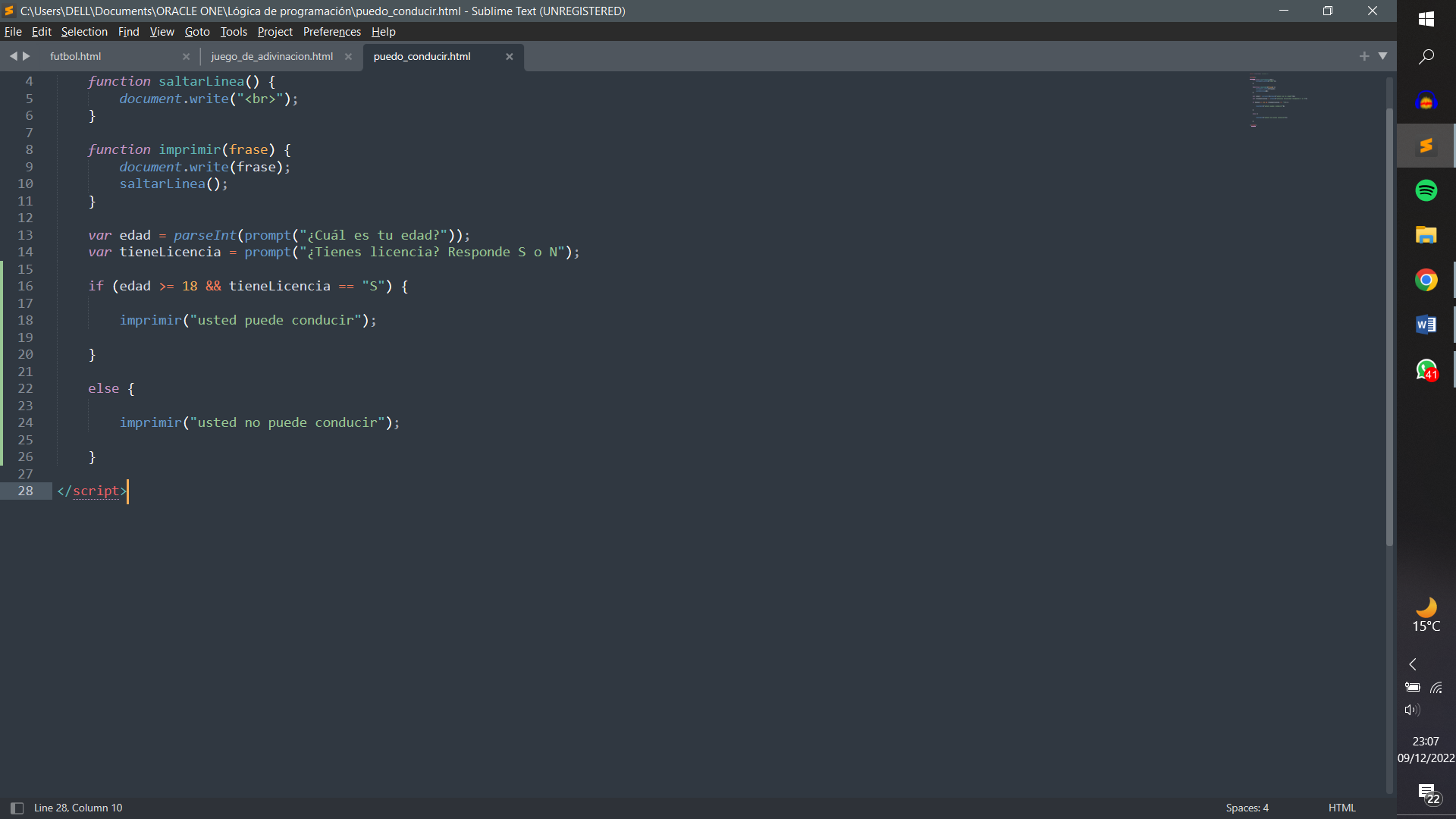Click the closing script tag
This screenshot has height=819, width=1456.
[x=92, y=491]
